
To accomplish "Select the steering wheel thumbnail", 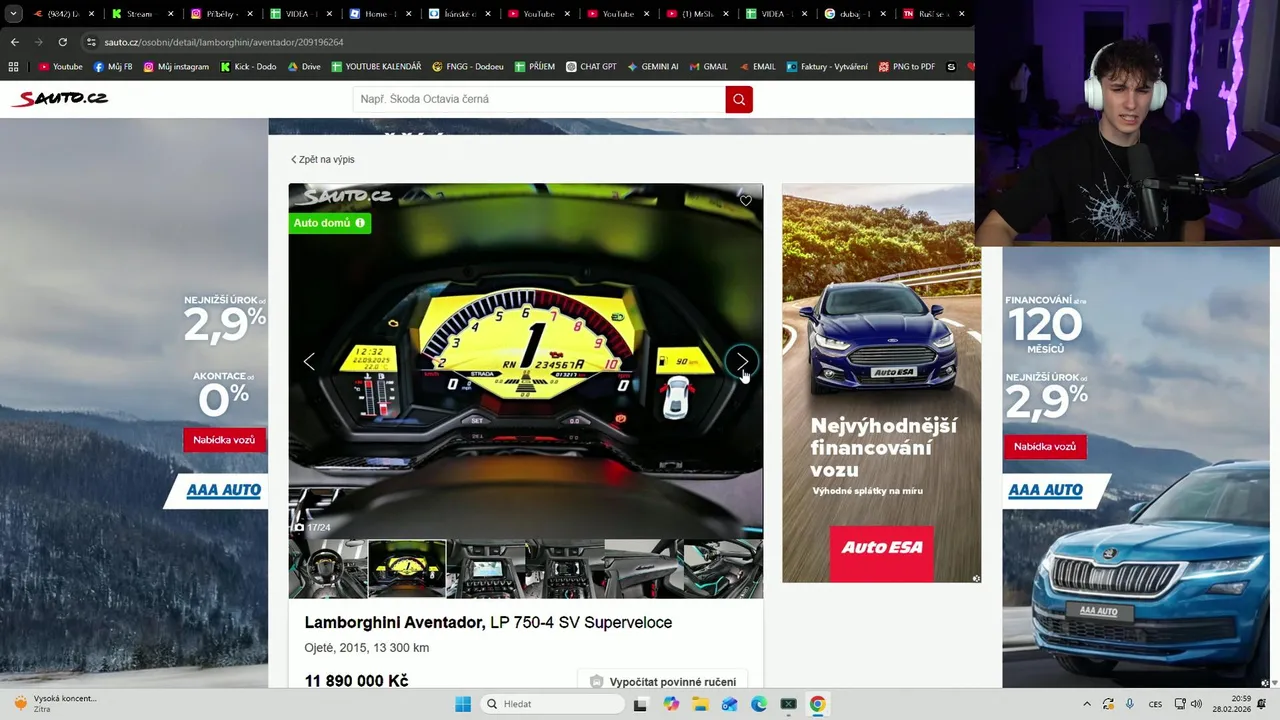I will tap(328, 569).
